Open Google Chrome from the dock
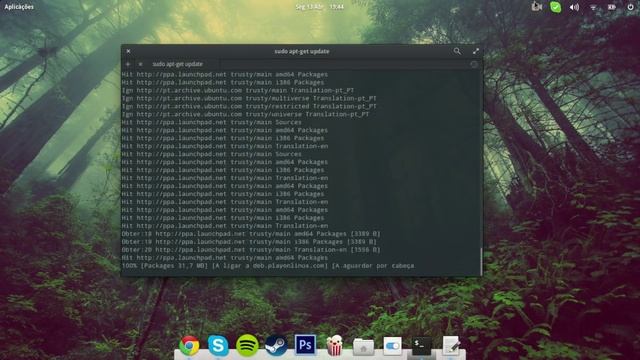The image size is (640, 360). (189, 346)
